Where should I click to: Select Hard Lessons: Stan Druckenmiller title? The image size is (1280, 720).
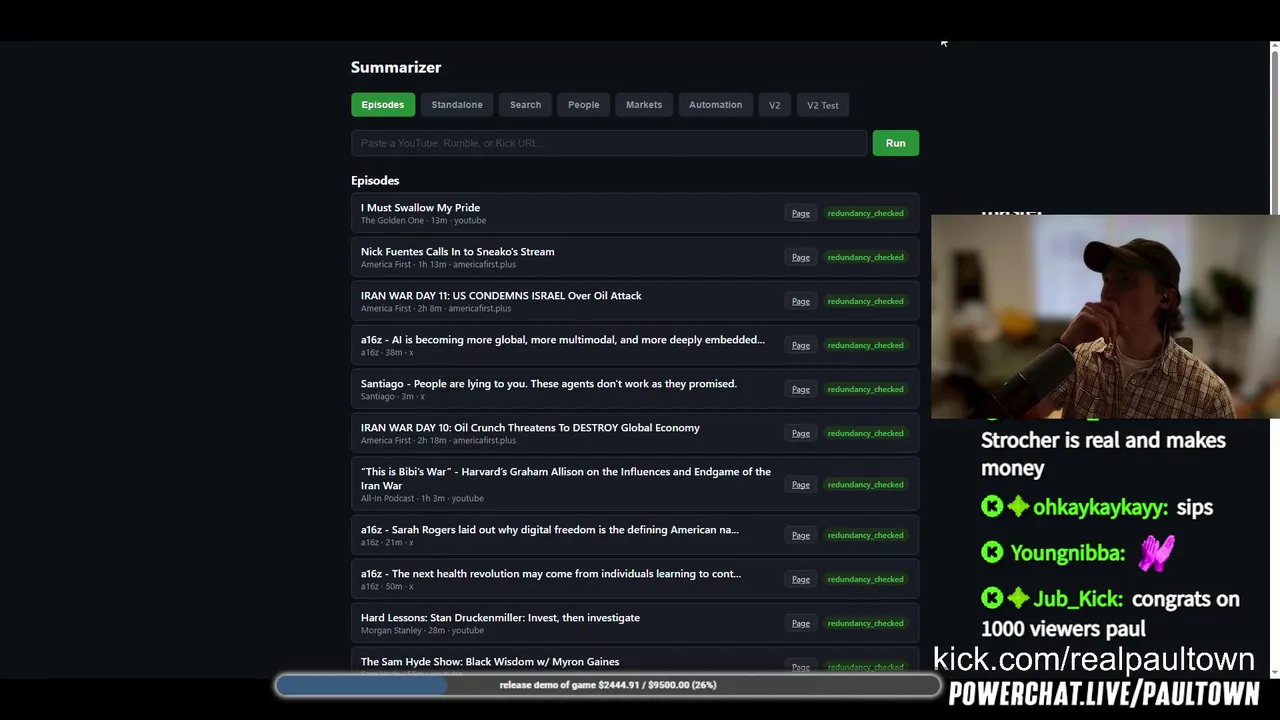(500, 618)
